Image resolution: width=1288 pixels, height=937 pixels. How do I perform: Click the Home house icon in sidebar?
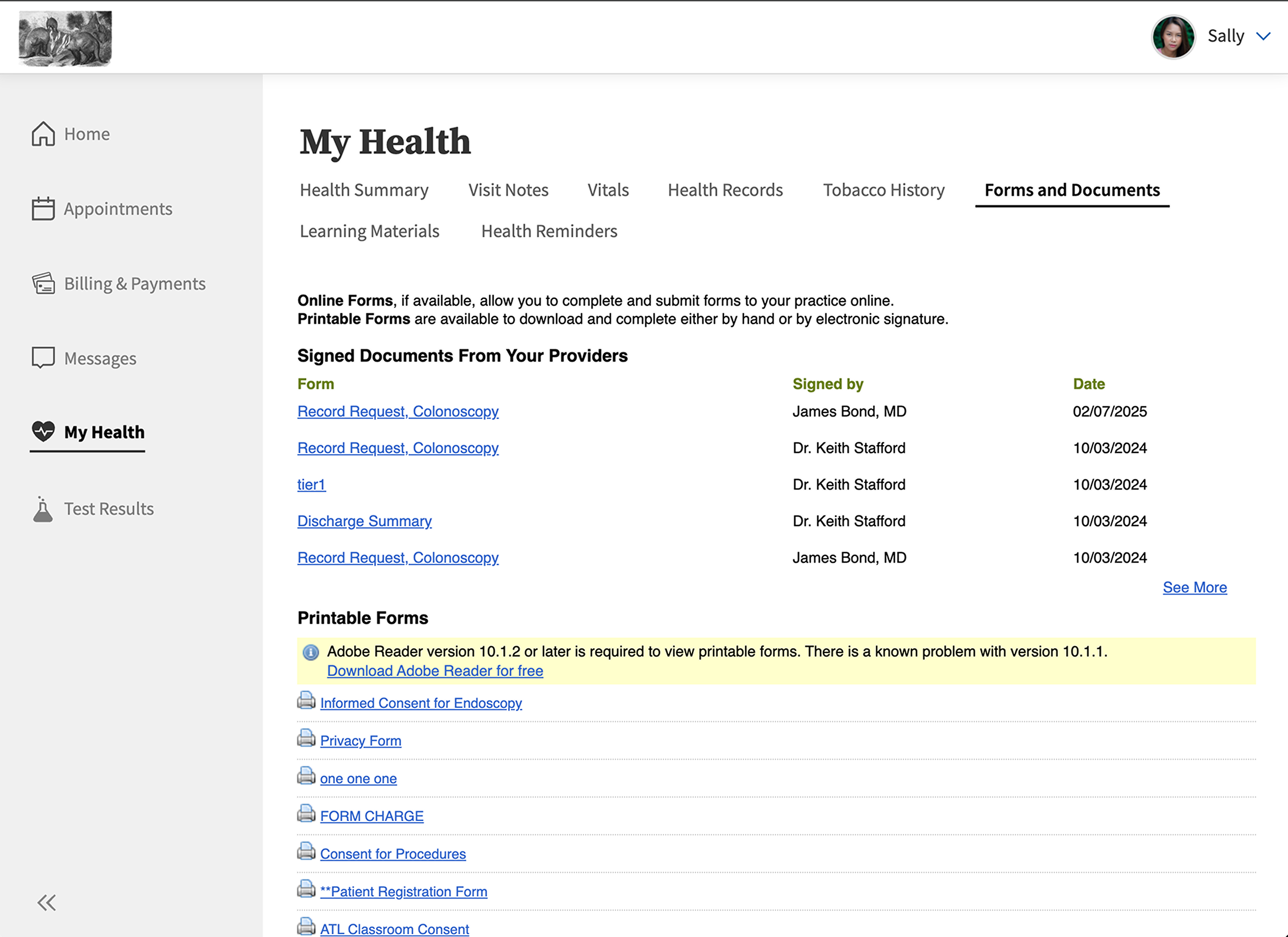(x=43, y=134)
